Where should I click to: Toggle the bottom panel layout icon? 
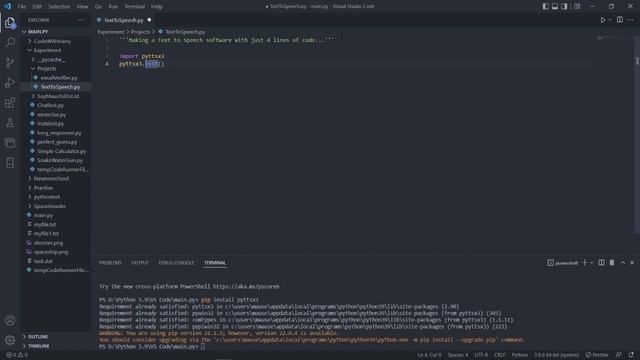pos(555,7)
